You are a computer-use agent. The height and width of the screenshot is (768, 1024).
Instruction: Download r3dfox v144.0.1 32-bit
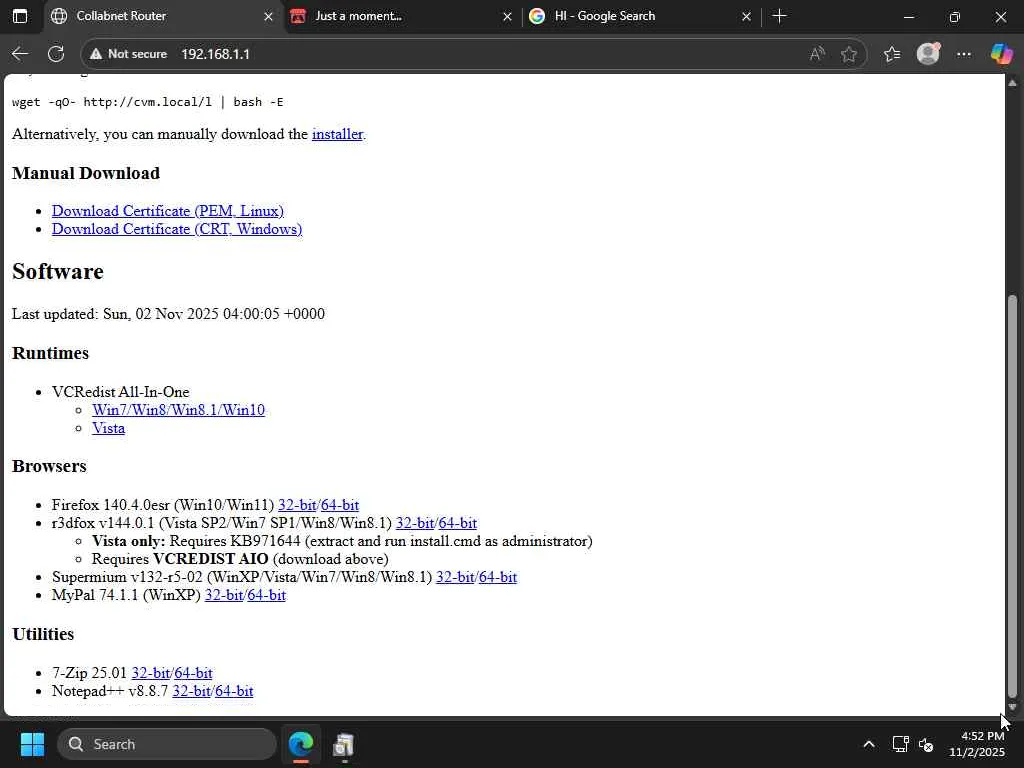415,523
